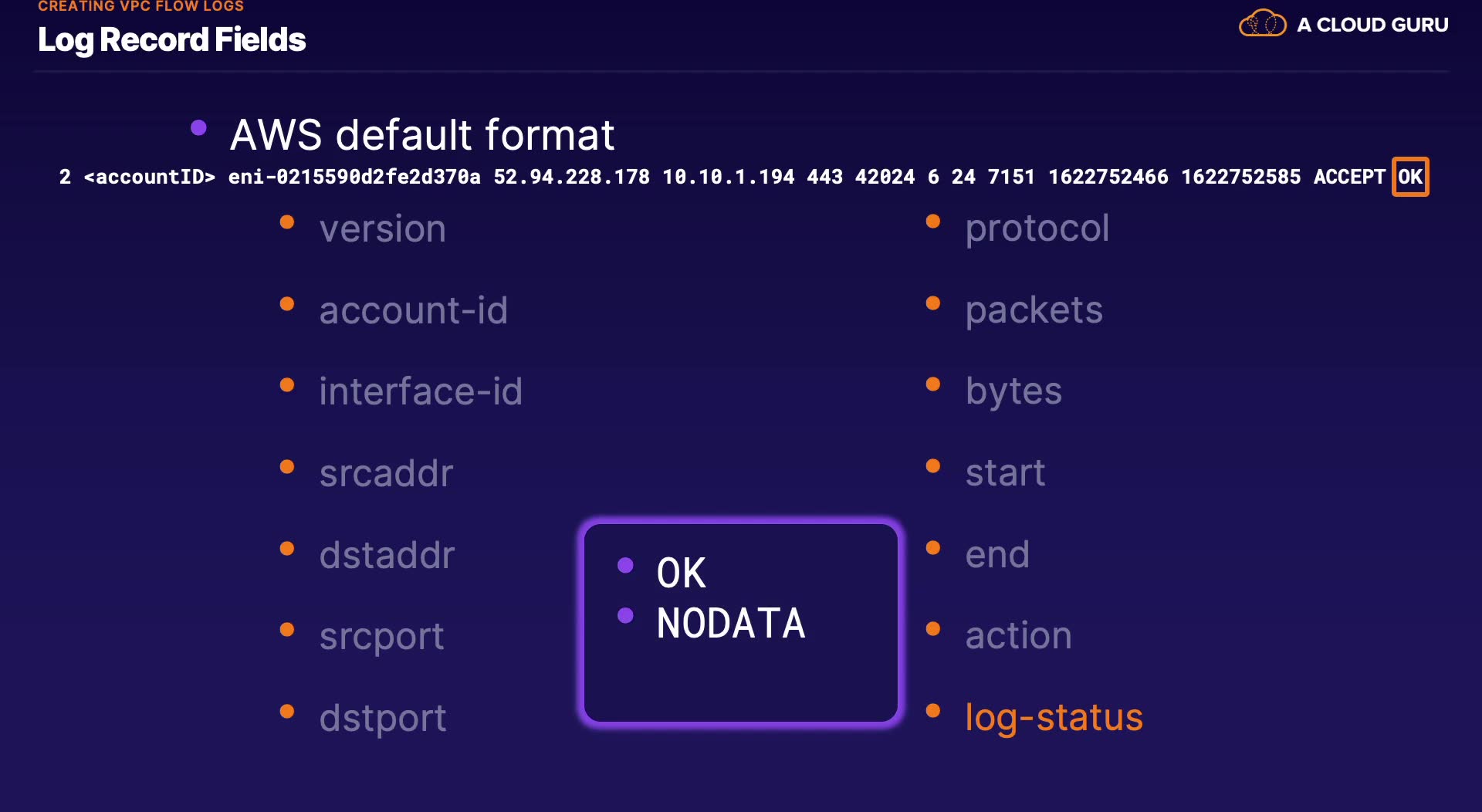The image size is (1482, 812).
Task: Click the OK entry in the purple box
Action: tap(681, 573)
